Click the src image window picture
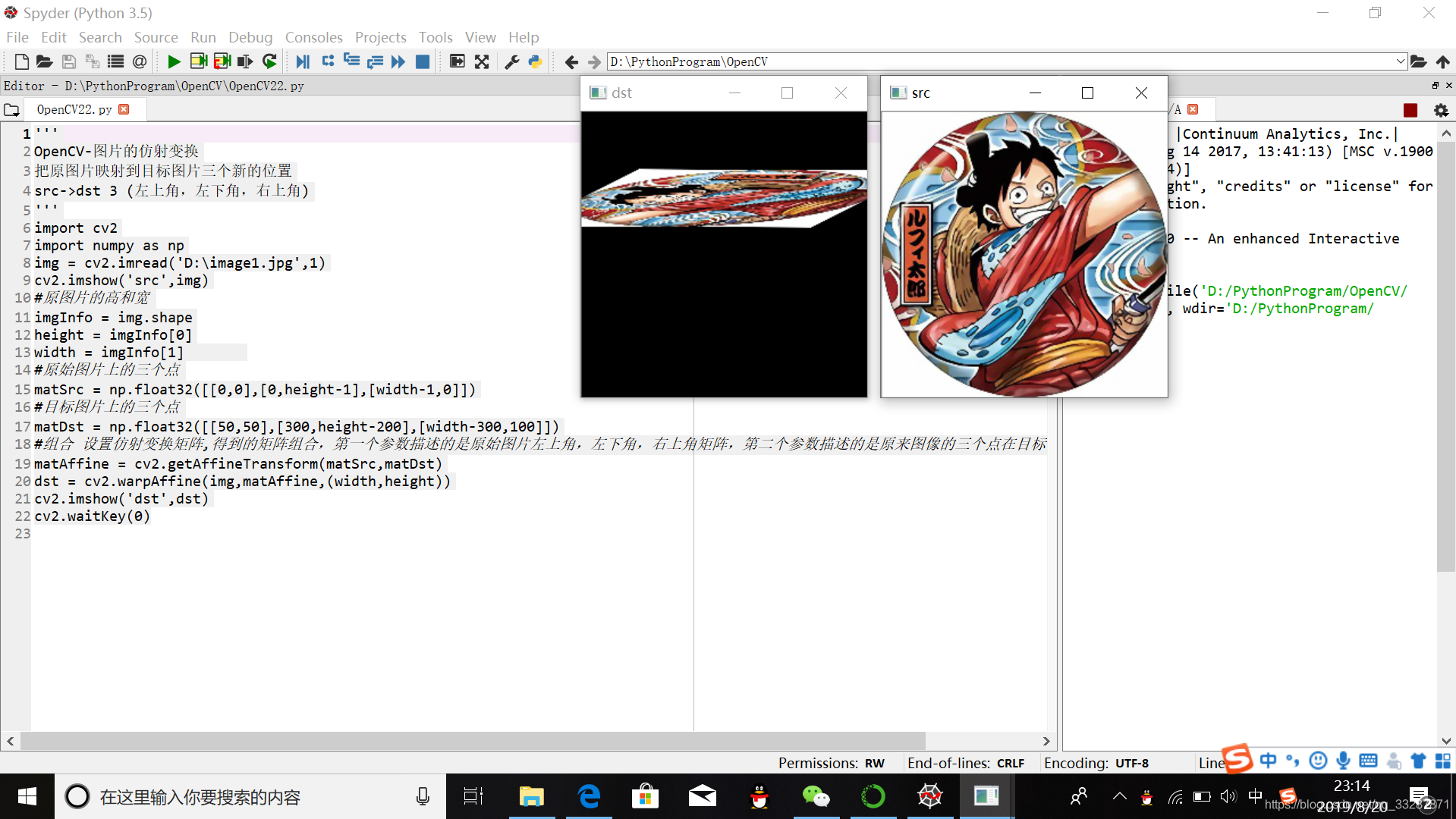This screenshot has width=1456, height=819. pos(1024,254)
